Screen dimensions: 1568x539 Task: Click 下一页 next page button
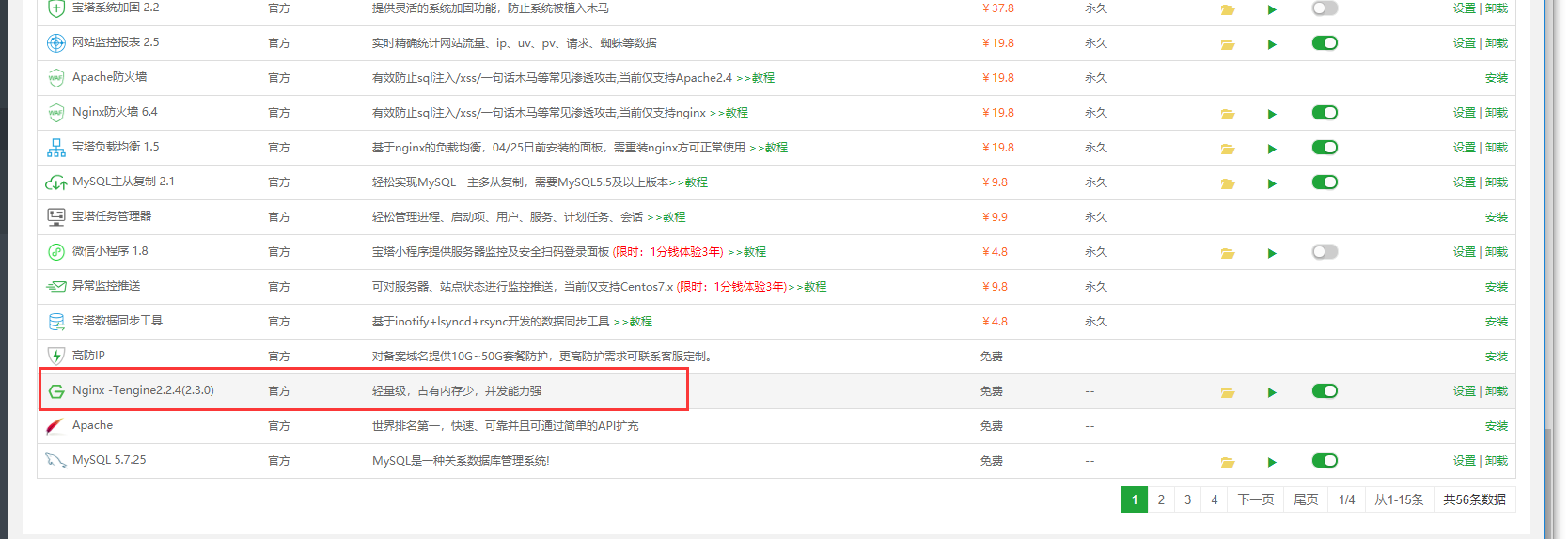[x=1256, y=499]
